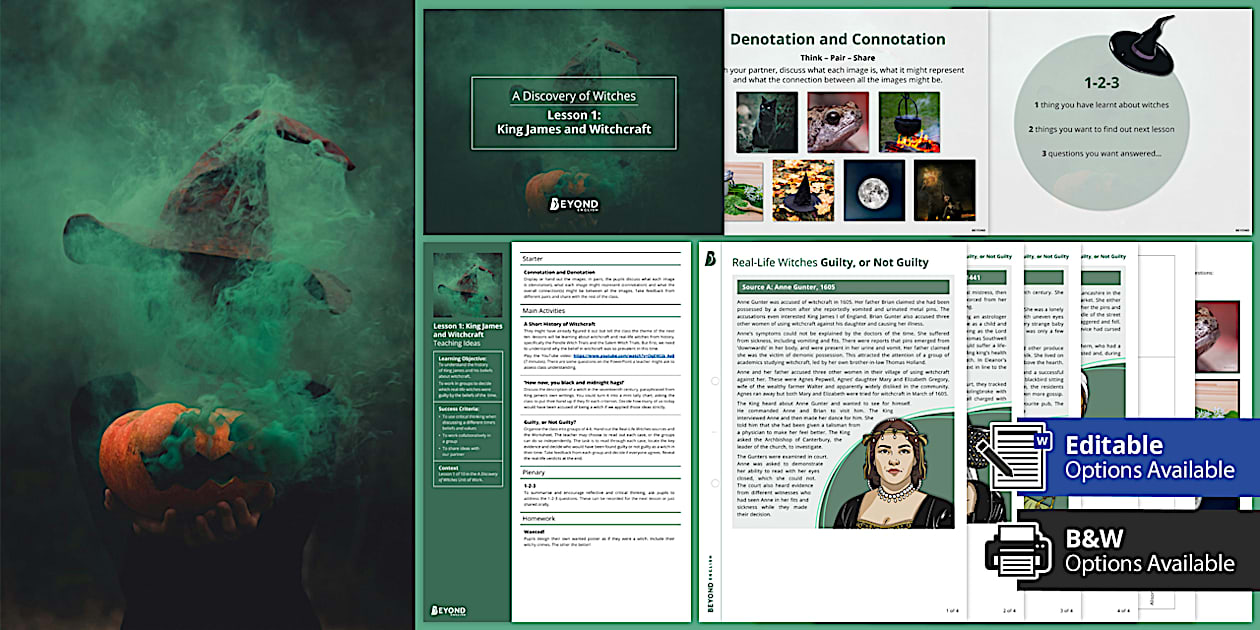This screenshot has width=1260, height=630.
Task: Click the Lesson 1 King James title box
Action: pos(573,112)
